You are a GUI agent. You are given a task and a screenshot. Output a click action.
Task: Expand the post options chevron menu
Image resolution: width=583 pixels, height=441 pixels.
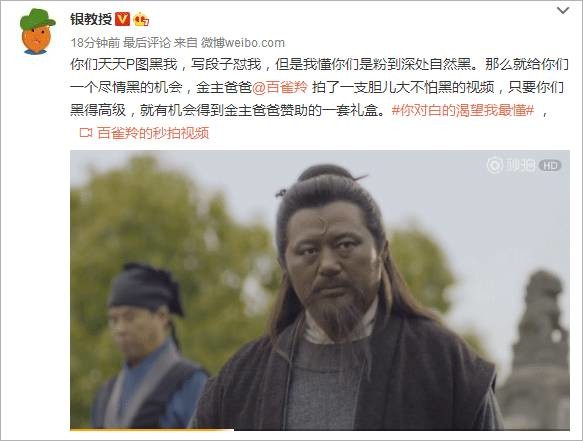563,10
